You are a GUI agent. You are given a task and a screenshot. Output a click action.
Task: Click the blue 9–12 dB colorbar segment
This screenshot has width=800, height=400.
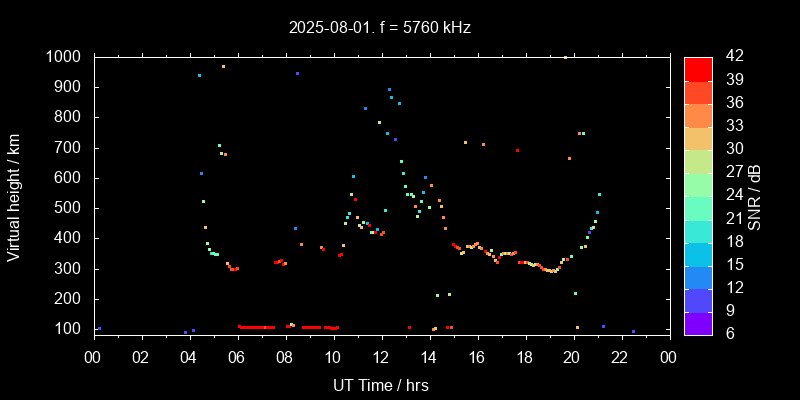pos(698,299)
